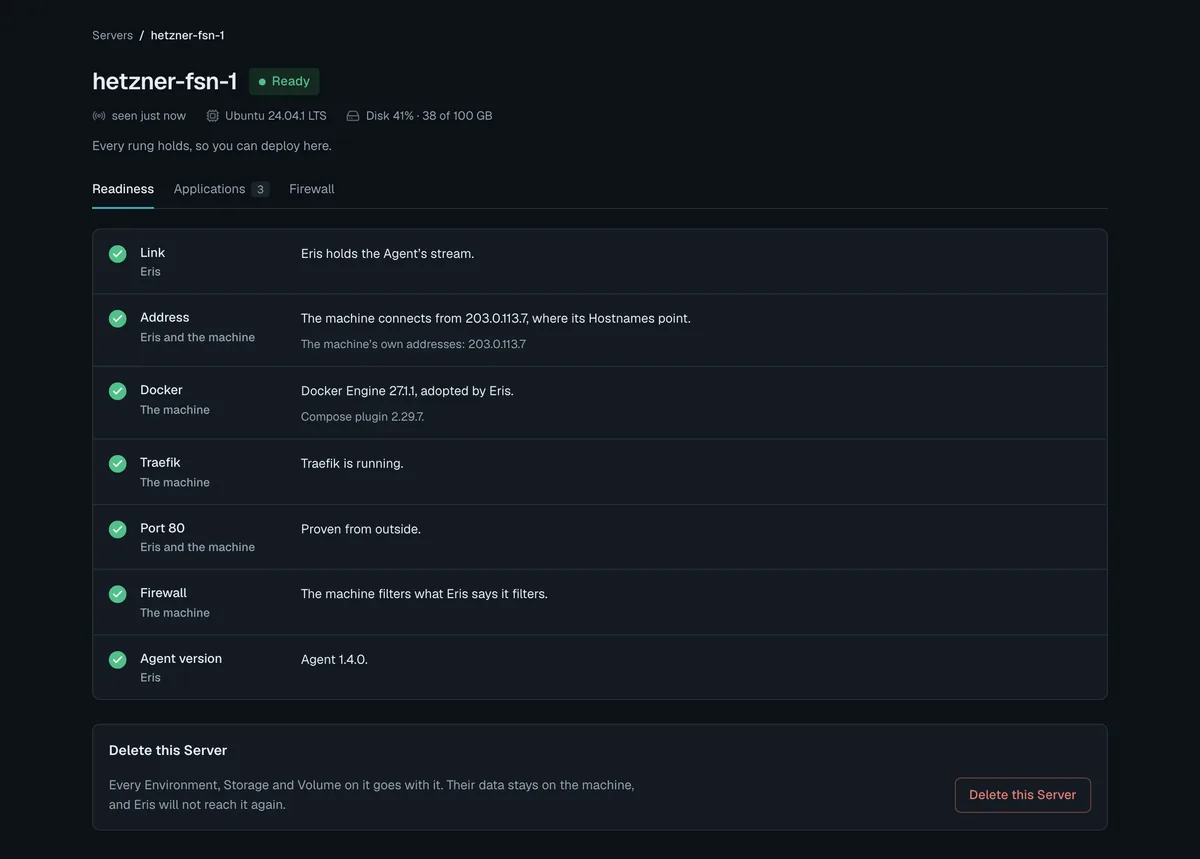Click the 'Link' row title
The image size is (1200, 859).
(x=152, y=253)
